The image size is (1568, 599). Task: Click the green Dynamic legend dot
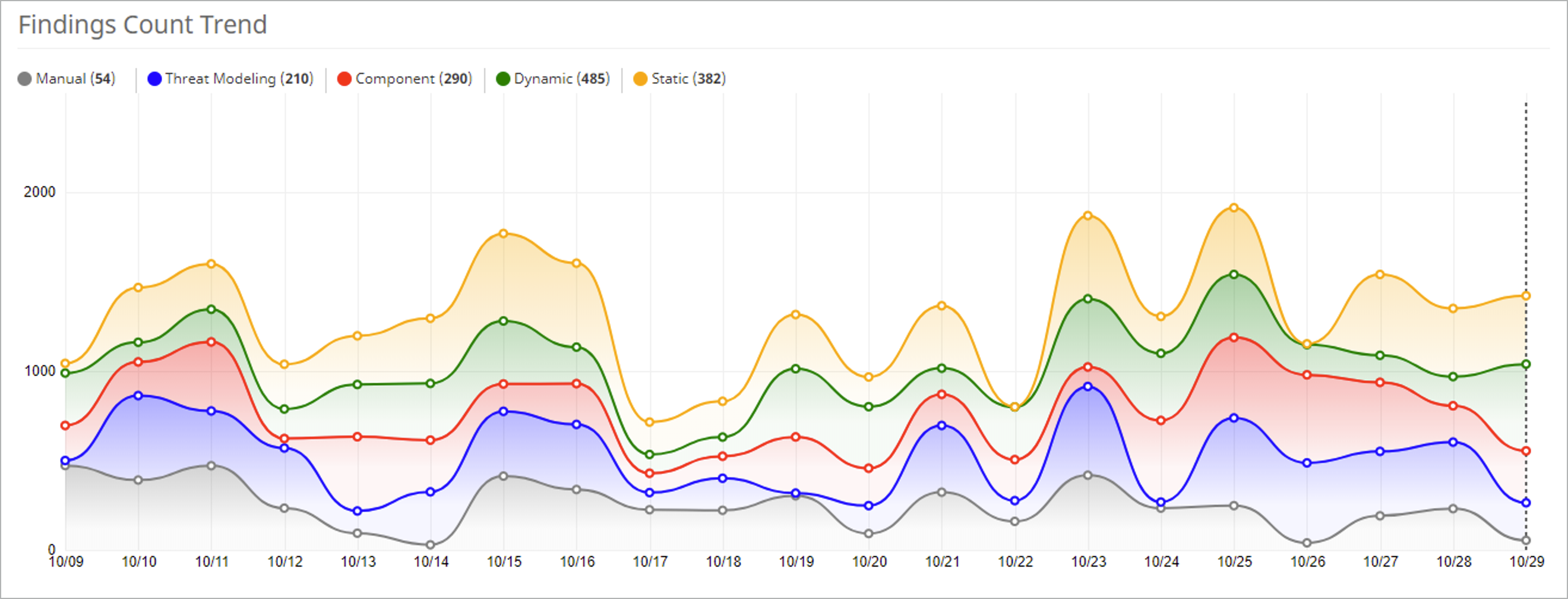pyautogui.click(x=503, y=79)
